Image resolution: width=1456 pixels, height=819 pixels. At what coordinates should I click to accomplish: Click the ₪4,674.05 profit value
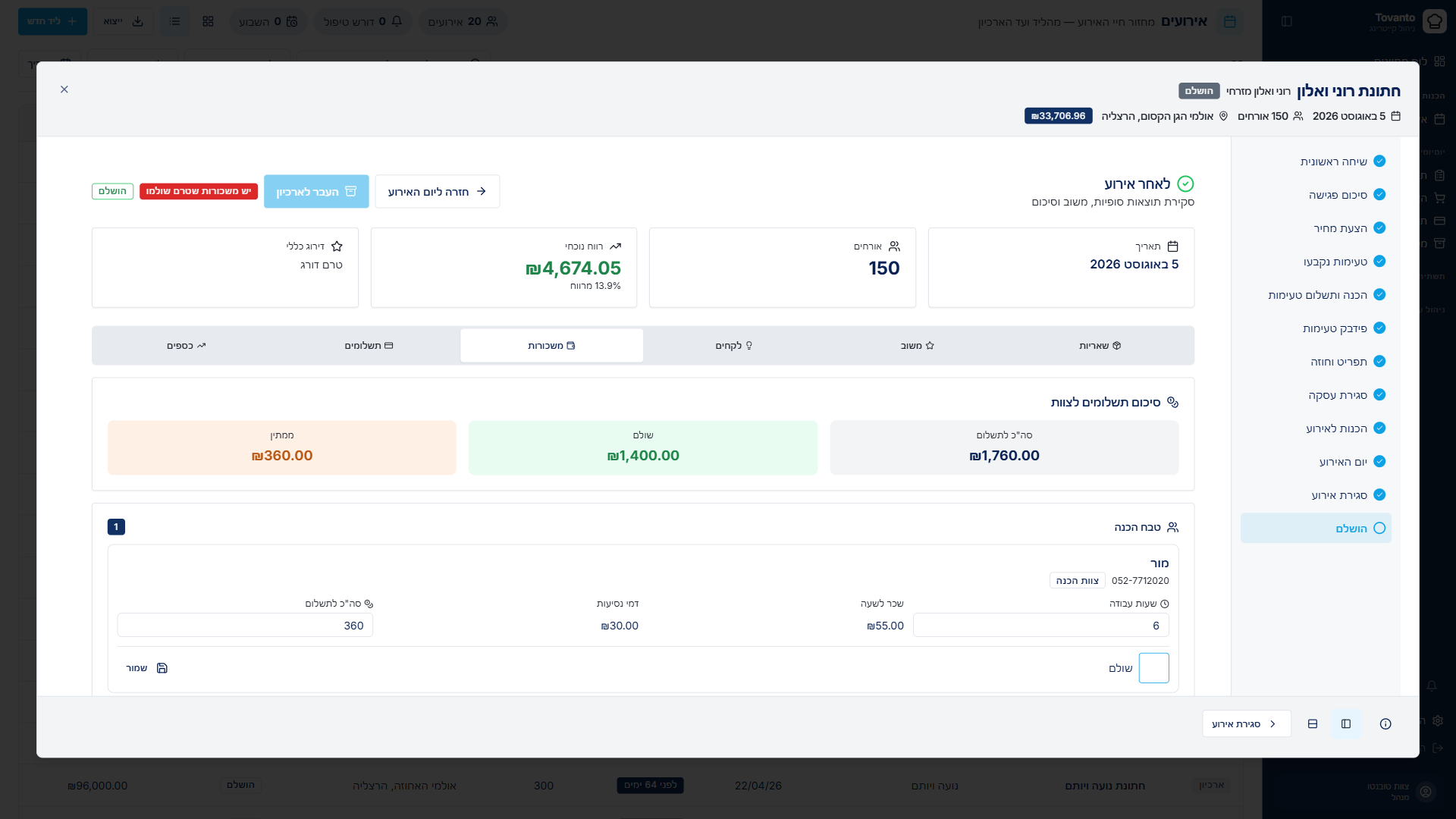pyautogui.click(x=573, y=268)
